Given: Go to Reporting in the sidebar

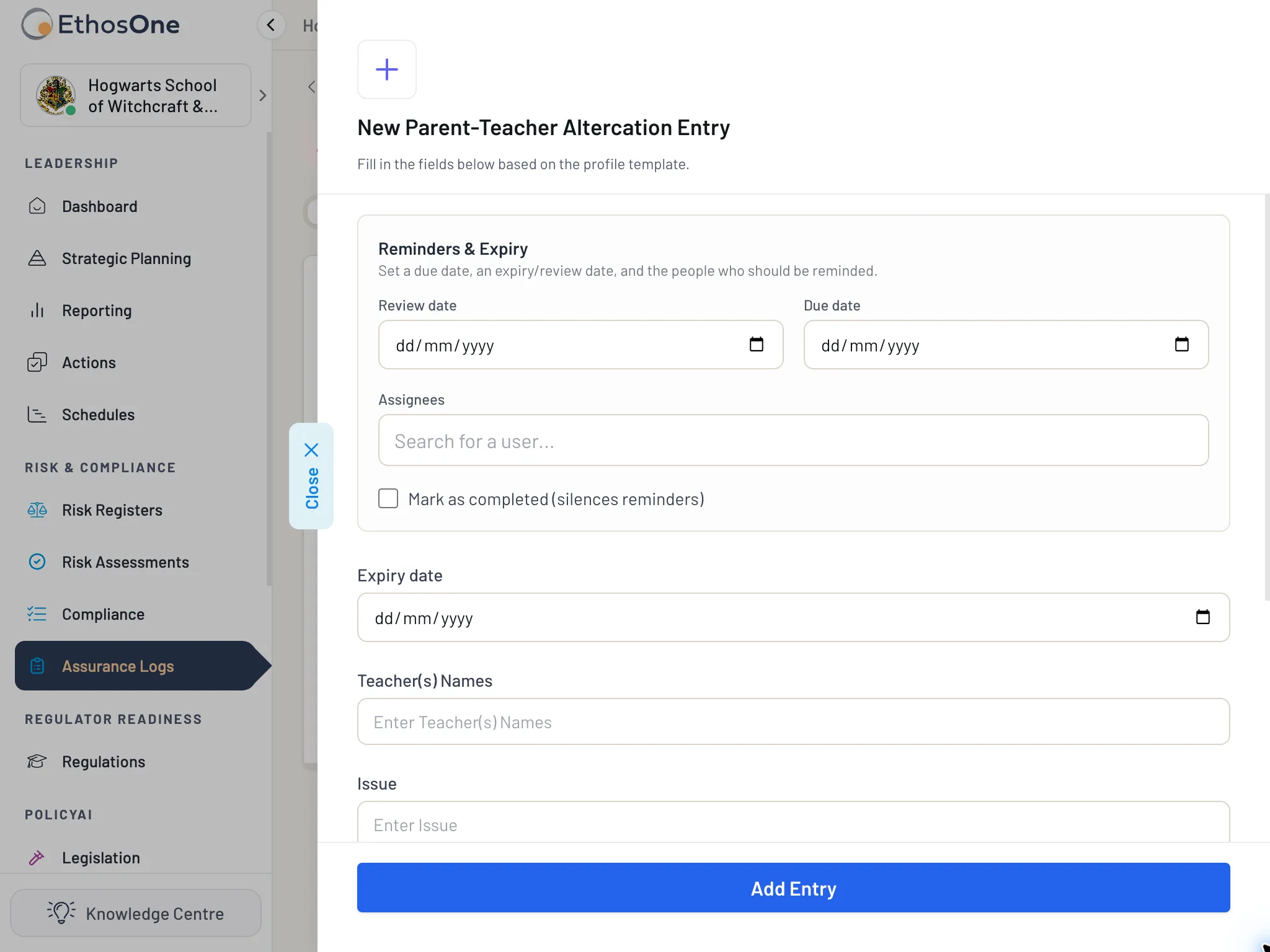Looking at the screenshot, I should point(97,311).
